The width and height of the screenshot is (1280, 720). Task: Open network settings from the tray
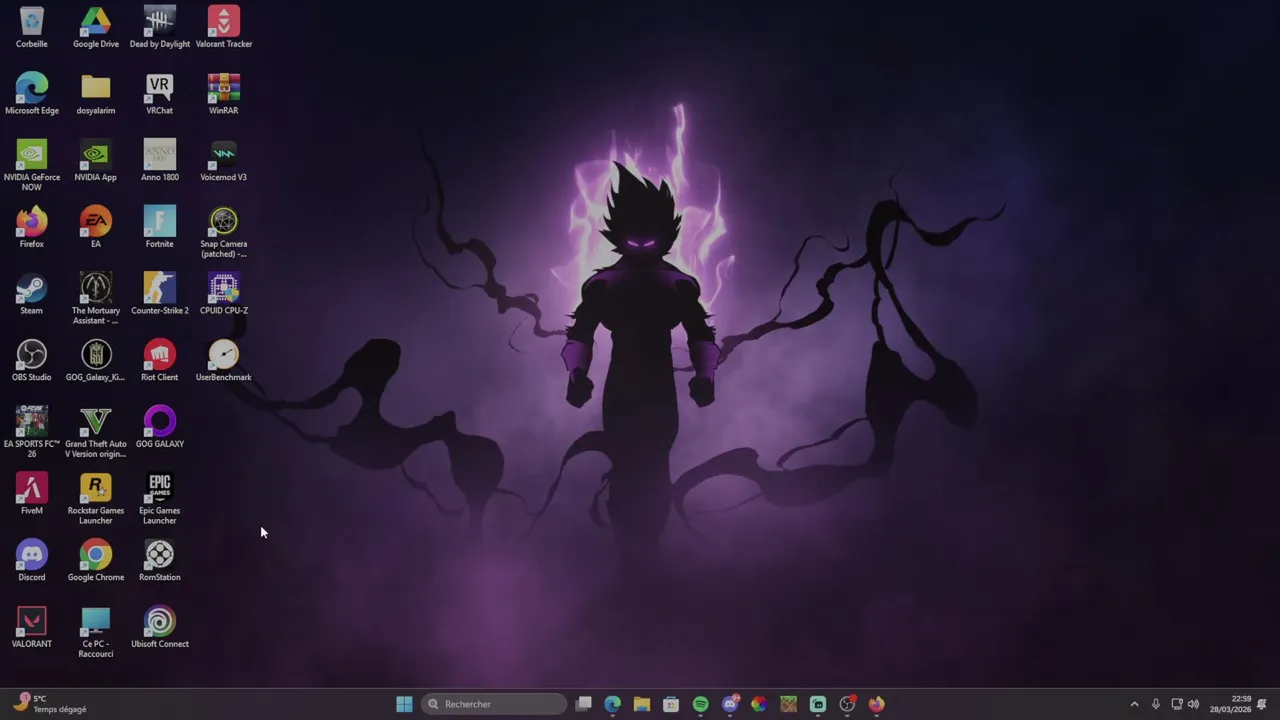click(x=1177, y=704)
